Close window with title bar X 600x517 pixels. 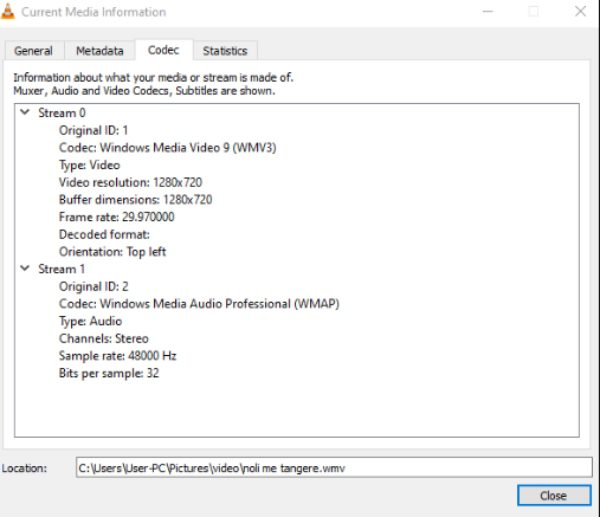click(580, 11)
